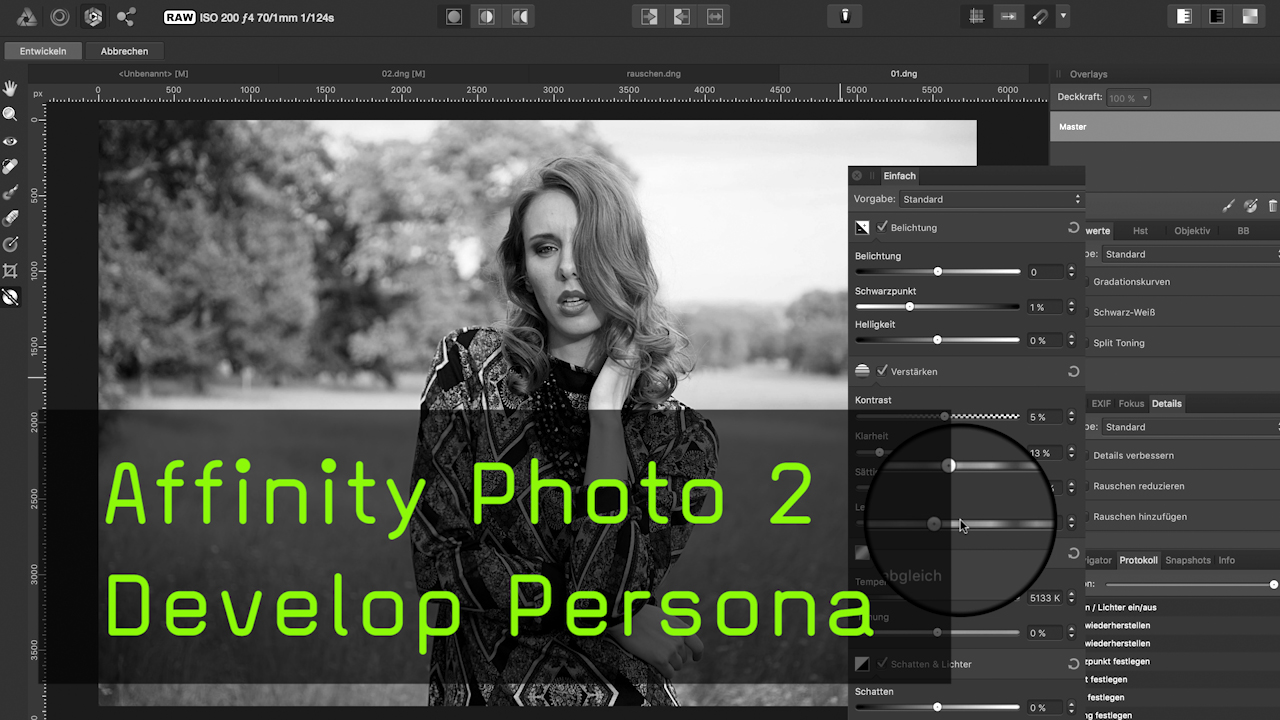
Task: Enable Rauschen hinzufügen checkbox
Action: click(x=1087, y=517)
